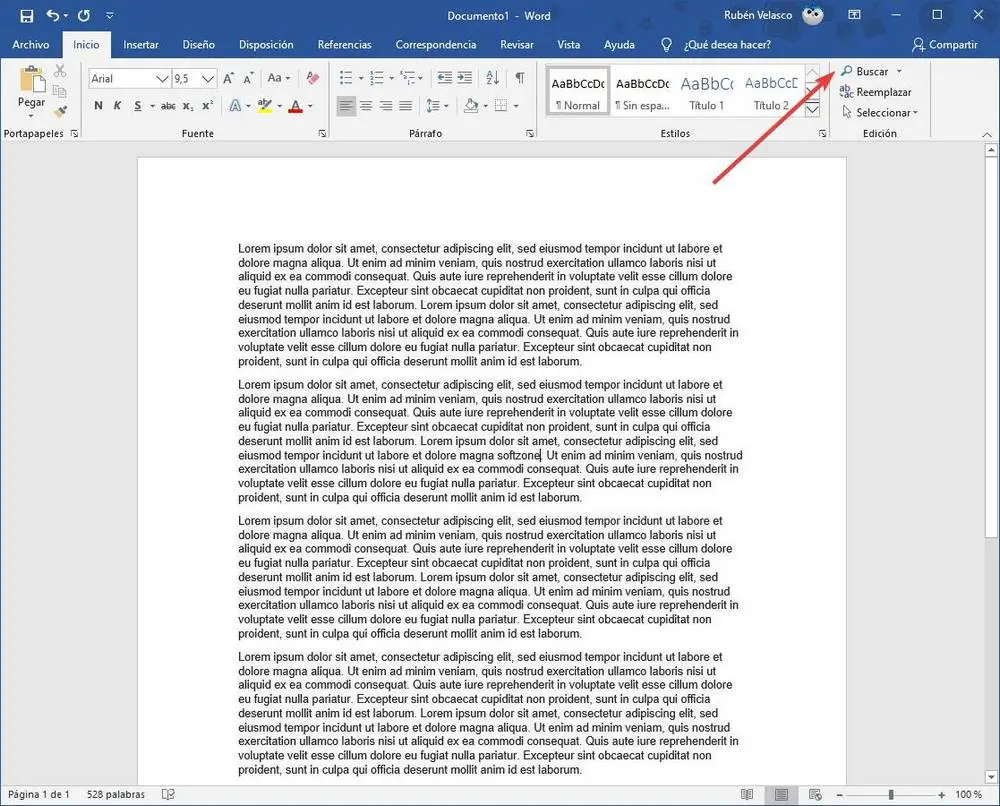Toggle align right paragraph button
This screenshot has width=1000, height=806.
click(x=386, y=106)
